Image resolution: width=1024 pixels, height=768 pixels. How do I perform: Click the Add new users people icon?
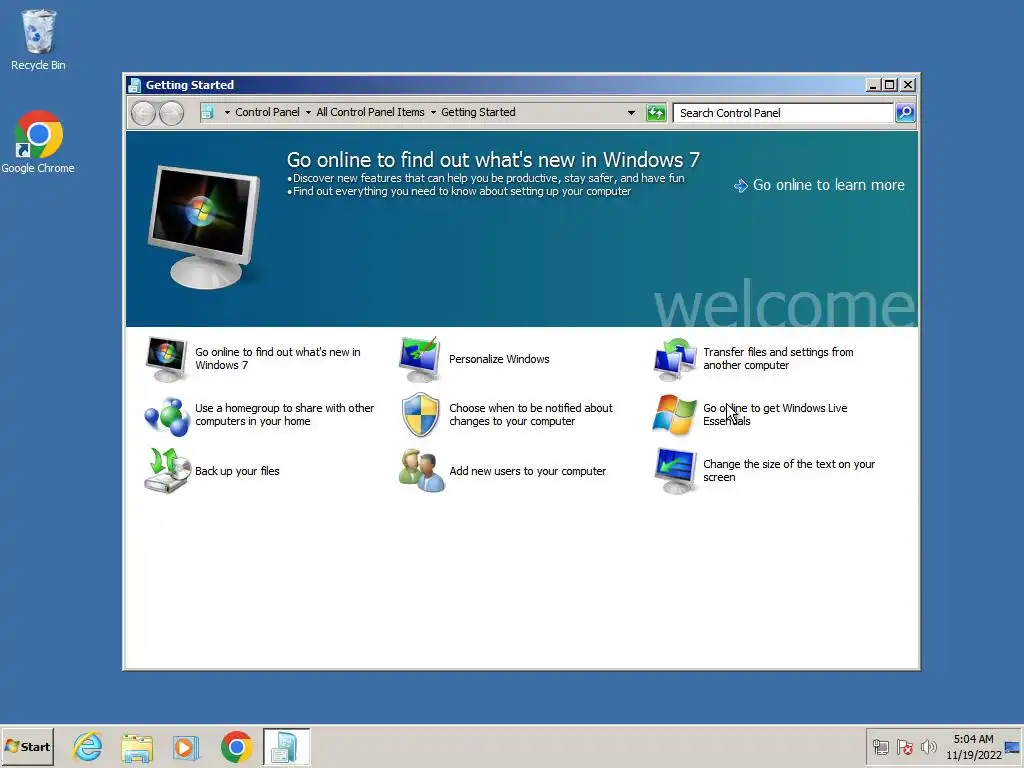[421, 470]
